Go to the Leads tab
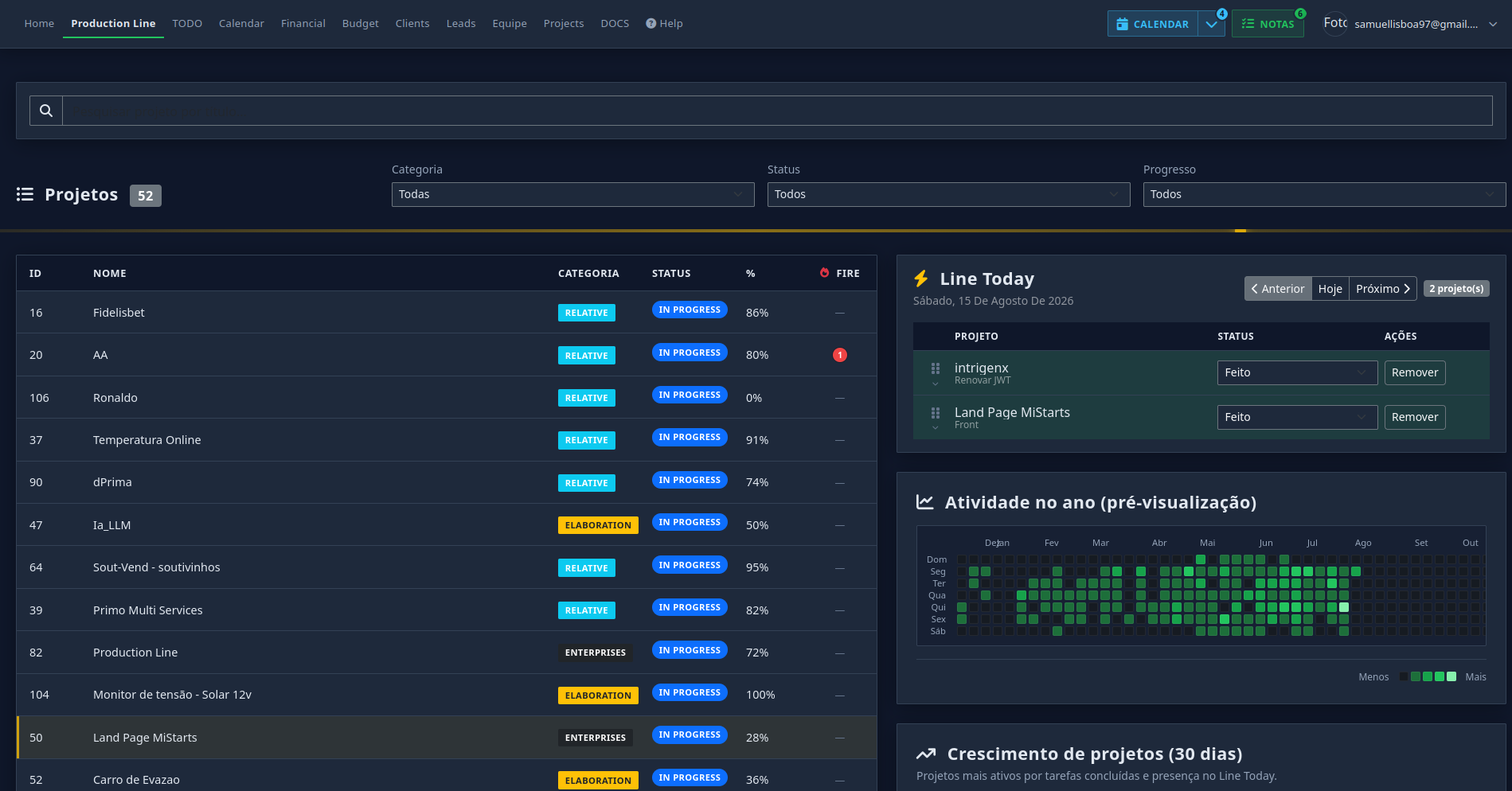The image size is (1512, 791). [x=461, y=24]
